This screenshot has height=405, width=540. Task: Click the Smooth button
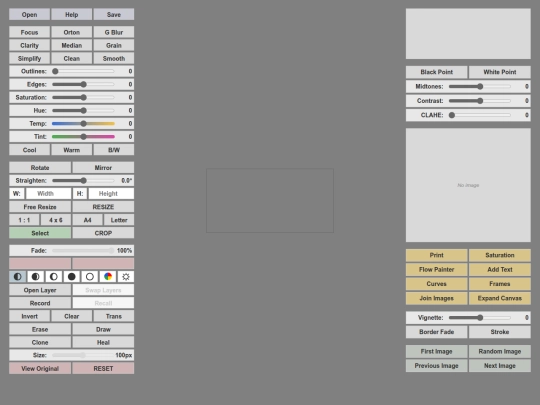point(114,59)
